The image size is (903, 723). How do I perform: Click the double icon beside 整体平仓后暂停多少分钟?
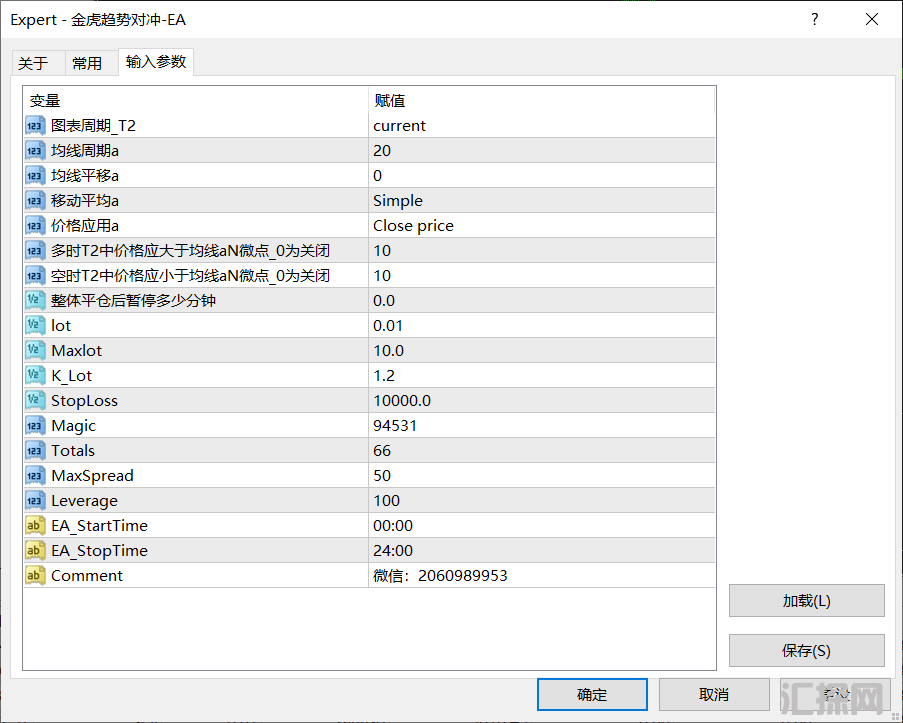pos(35,301)
